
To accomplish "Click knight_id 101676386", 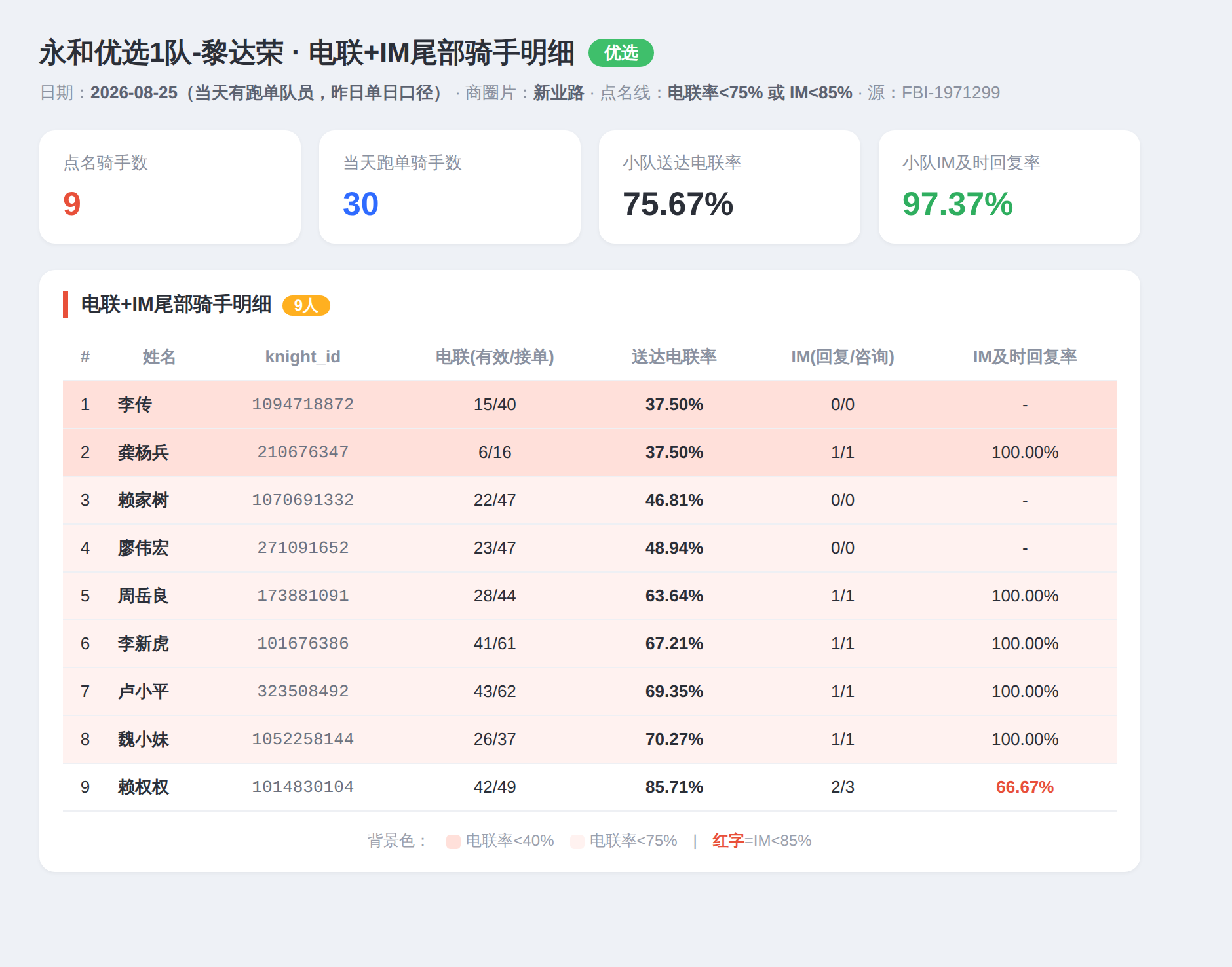I will click(303, 643).
